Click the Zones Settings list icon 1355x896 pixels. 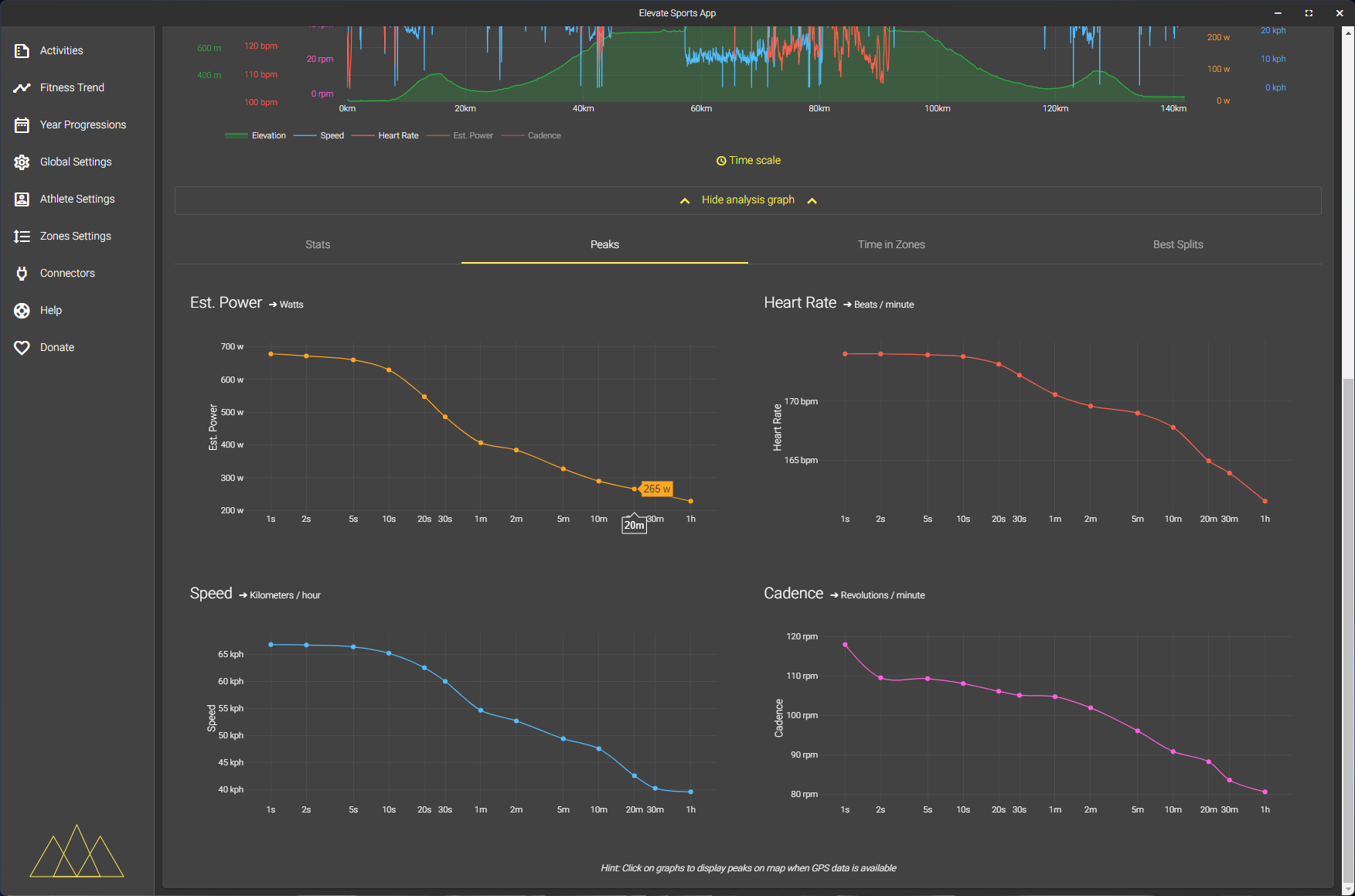(x=22, y=236)
